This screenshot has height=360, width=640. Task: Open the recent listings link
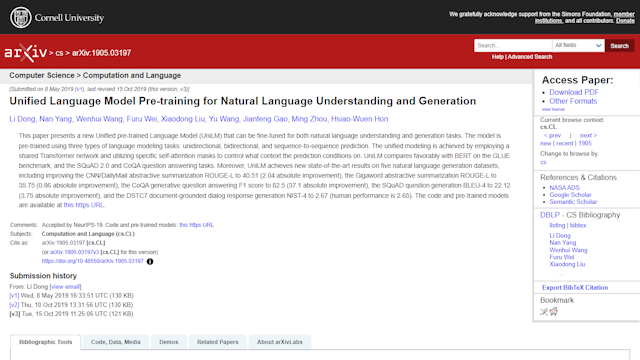(564, 144)
